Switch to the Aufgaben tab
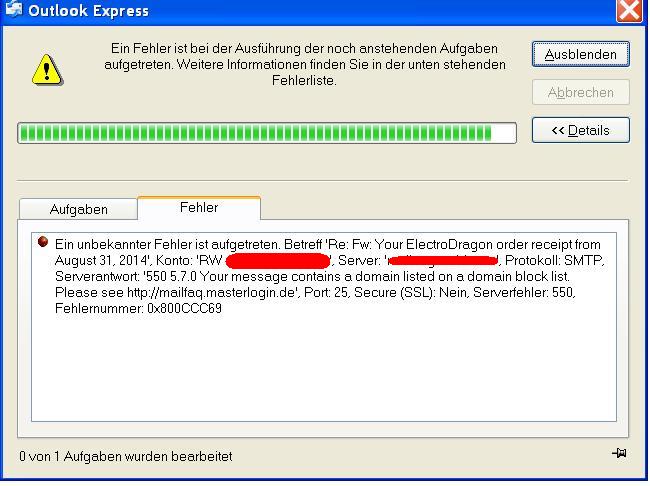The height and width of the screenshot is (486, 650). coord(78,209)
